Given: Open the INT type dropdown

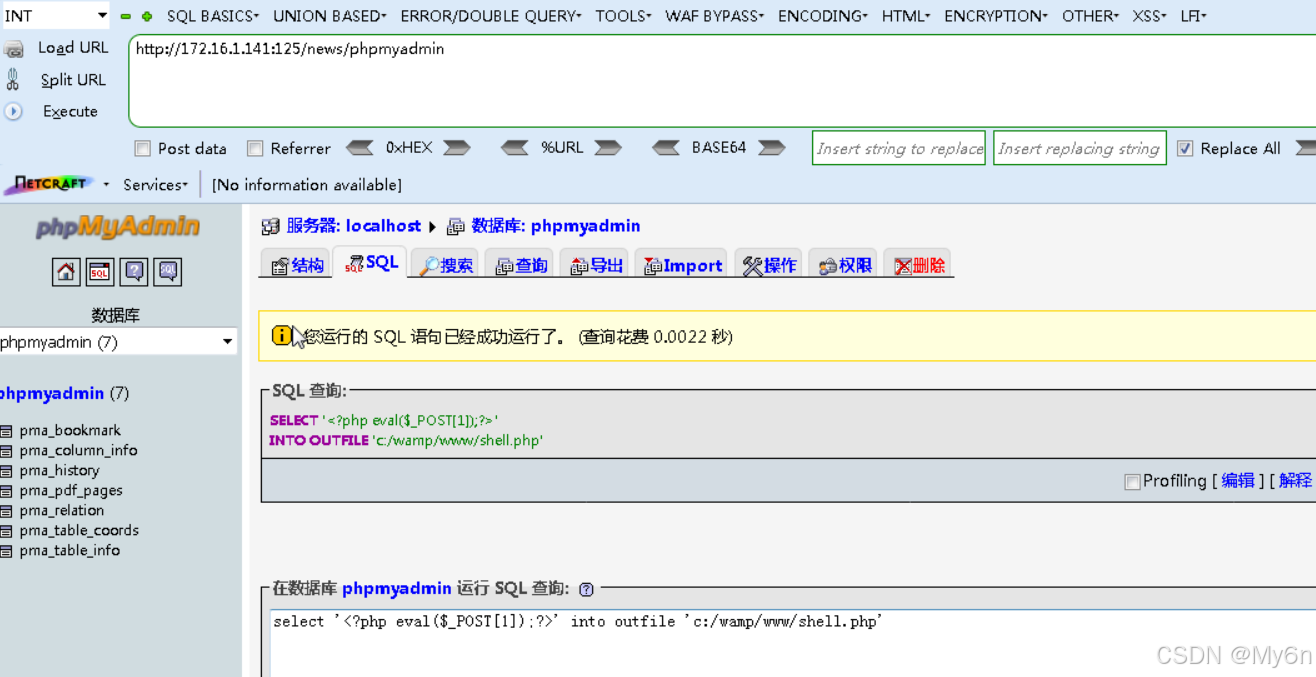Looking at the screenshot, I should point(55,15).
